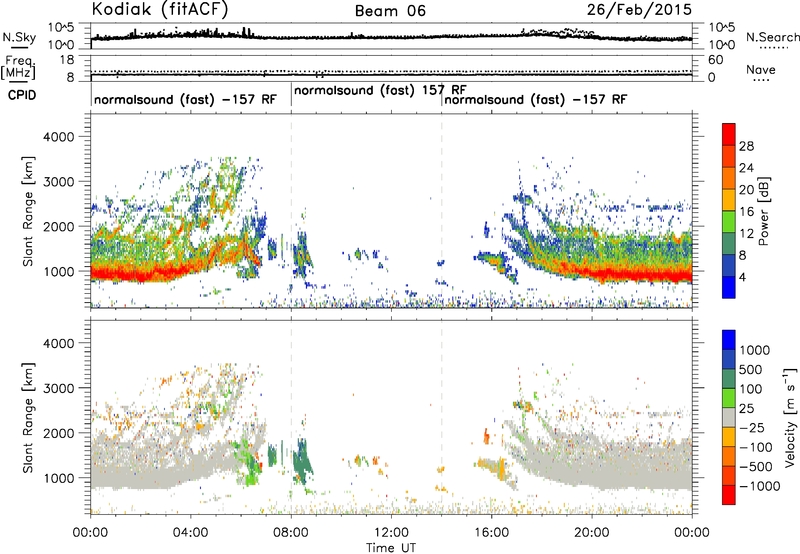Click the 'Beam 06' header label
The image size is (800, 554).
pyautogui.click(x=390, y=11)
